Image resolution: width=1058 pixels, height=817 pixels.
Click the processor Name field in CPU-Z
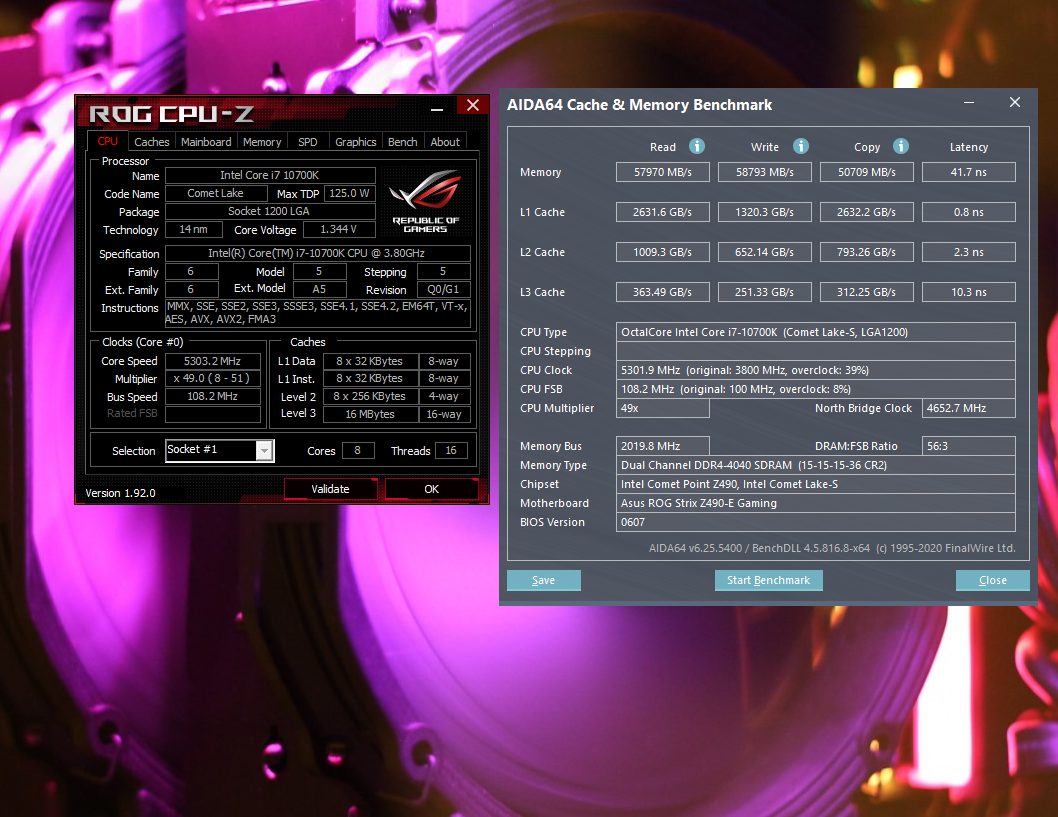270,175
